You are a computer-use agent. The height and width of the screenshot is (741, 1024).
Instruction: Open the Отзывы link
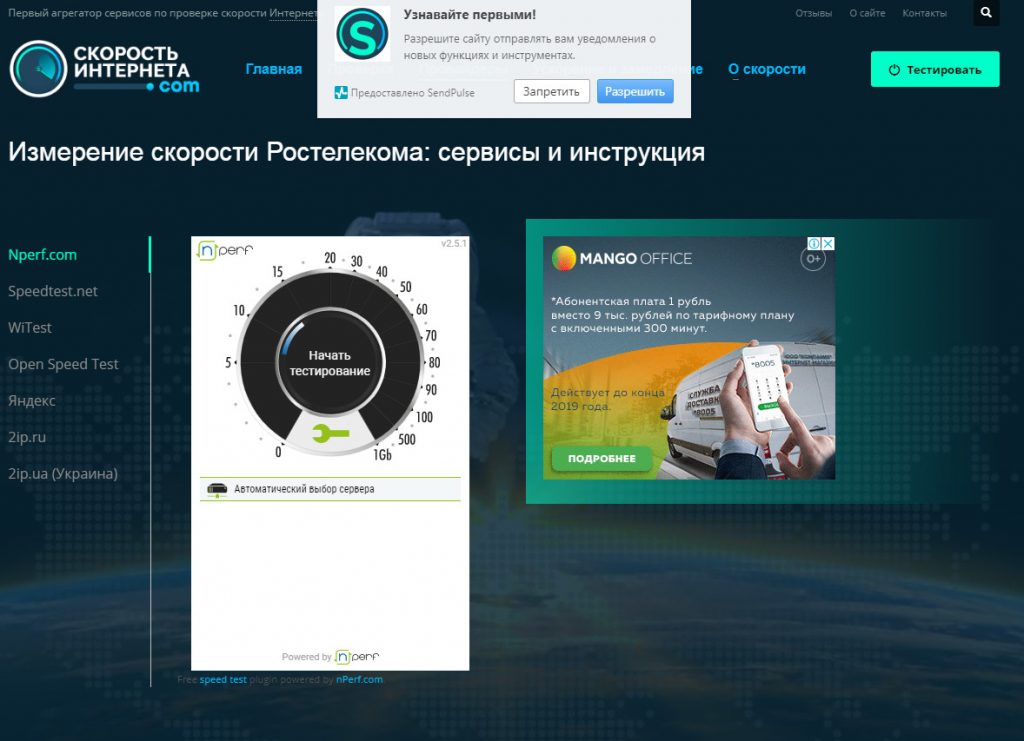point(814,13)
